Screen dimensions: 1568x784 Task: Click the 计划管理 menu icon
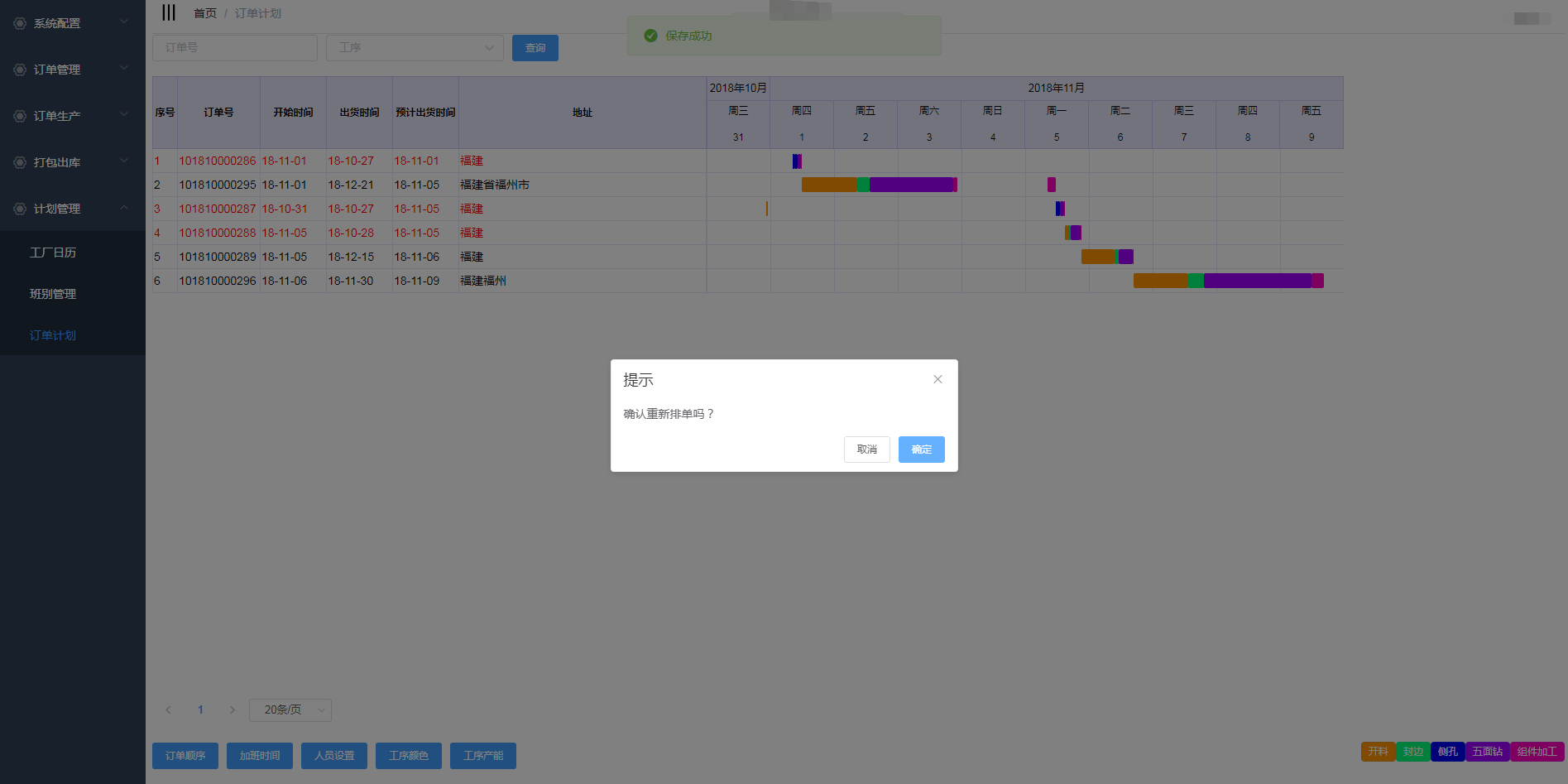20,209
